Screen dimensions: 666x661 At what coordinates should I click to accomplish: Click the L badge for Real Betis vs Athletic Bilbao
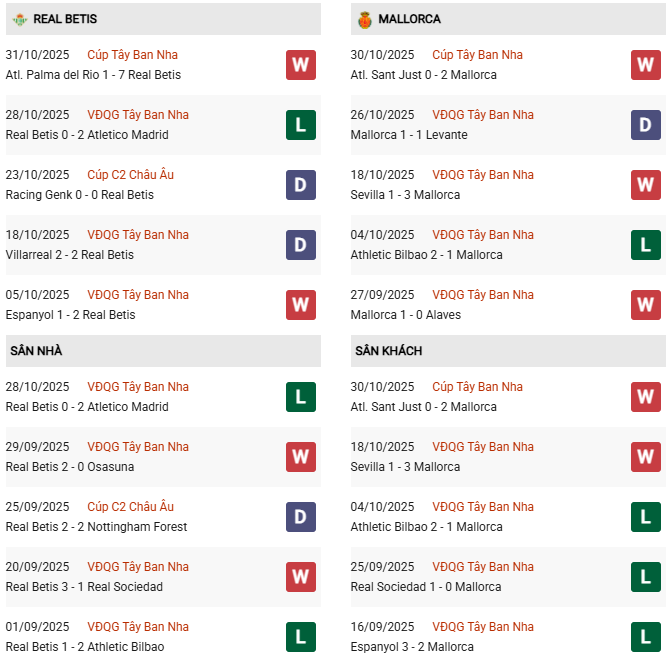coord(300,637)
